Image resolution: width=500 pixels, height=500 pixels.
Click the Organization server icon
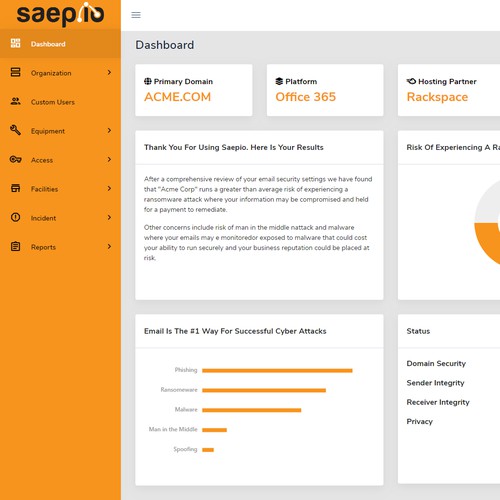(x=15, y=72)
